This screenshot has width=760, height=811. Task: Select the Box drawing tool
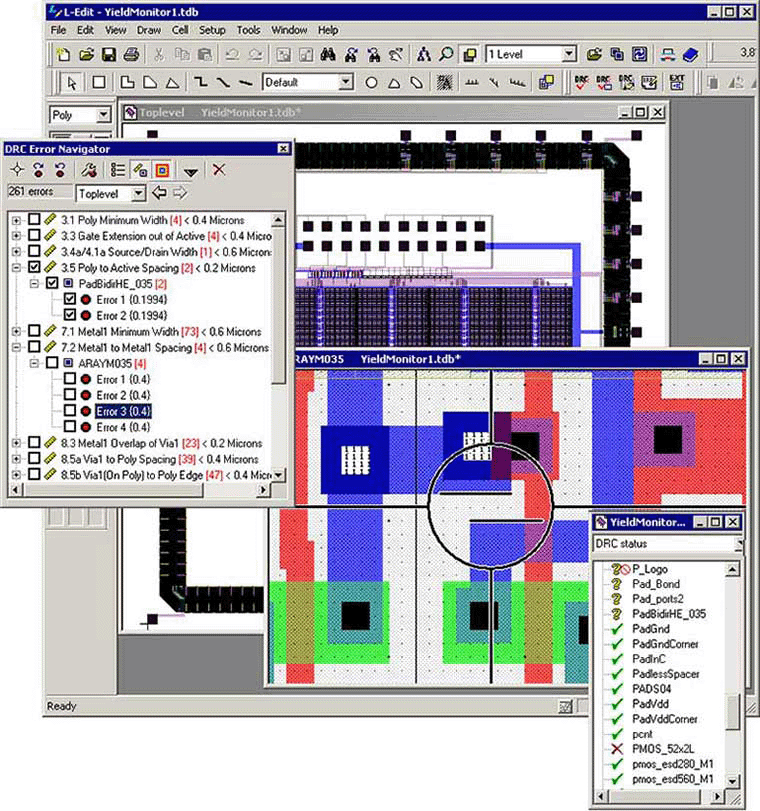pyautogui.click(x=100, y=82)
